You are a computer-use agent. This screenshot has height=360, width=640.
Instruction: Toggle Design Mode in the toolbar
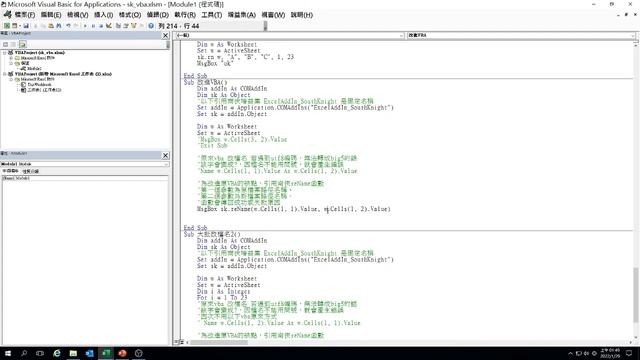click(x=109, y=26)
